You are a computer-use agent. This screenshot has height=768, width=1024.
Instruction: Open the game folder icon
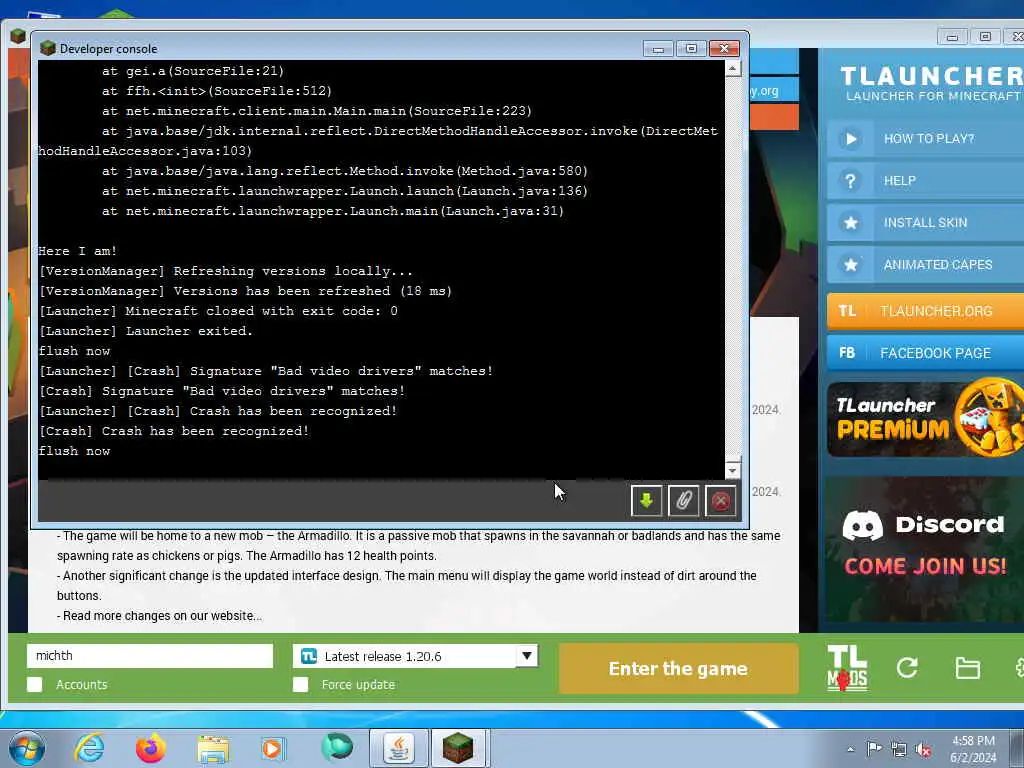point(967,668)
